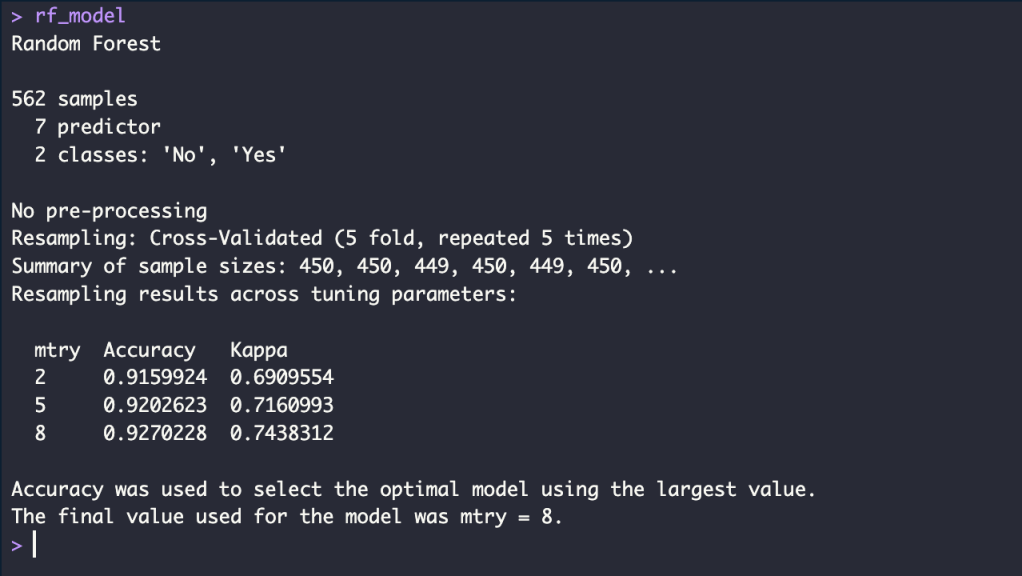Click the '562 samples' text
This screenshot has width=1022, height=576.
tap(74, 99)
